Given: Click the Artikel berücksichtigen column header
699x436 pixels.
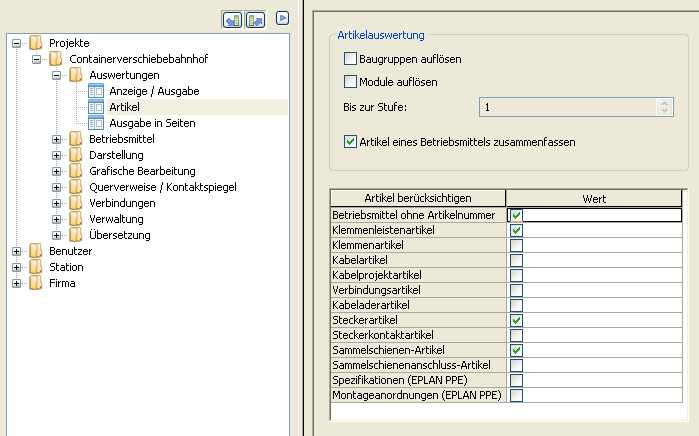Looking at the screenshot, I should tap(418, 198).
